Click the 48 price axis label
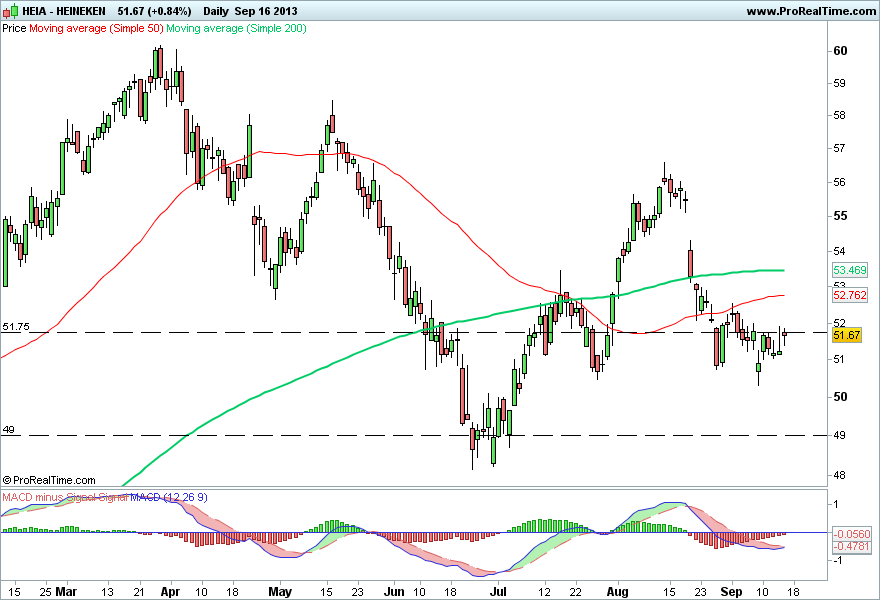 [x=840, y=475]
